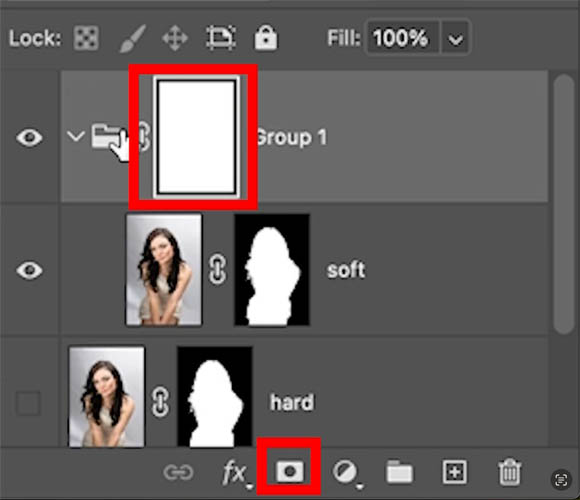Hide the soft layer eye icon
The height and width of the screenshot is (500, 580).
point(29,270)
